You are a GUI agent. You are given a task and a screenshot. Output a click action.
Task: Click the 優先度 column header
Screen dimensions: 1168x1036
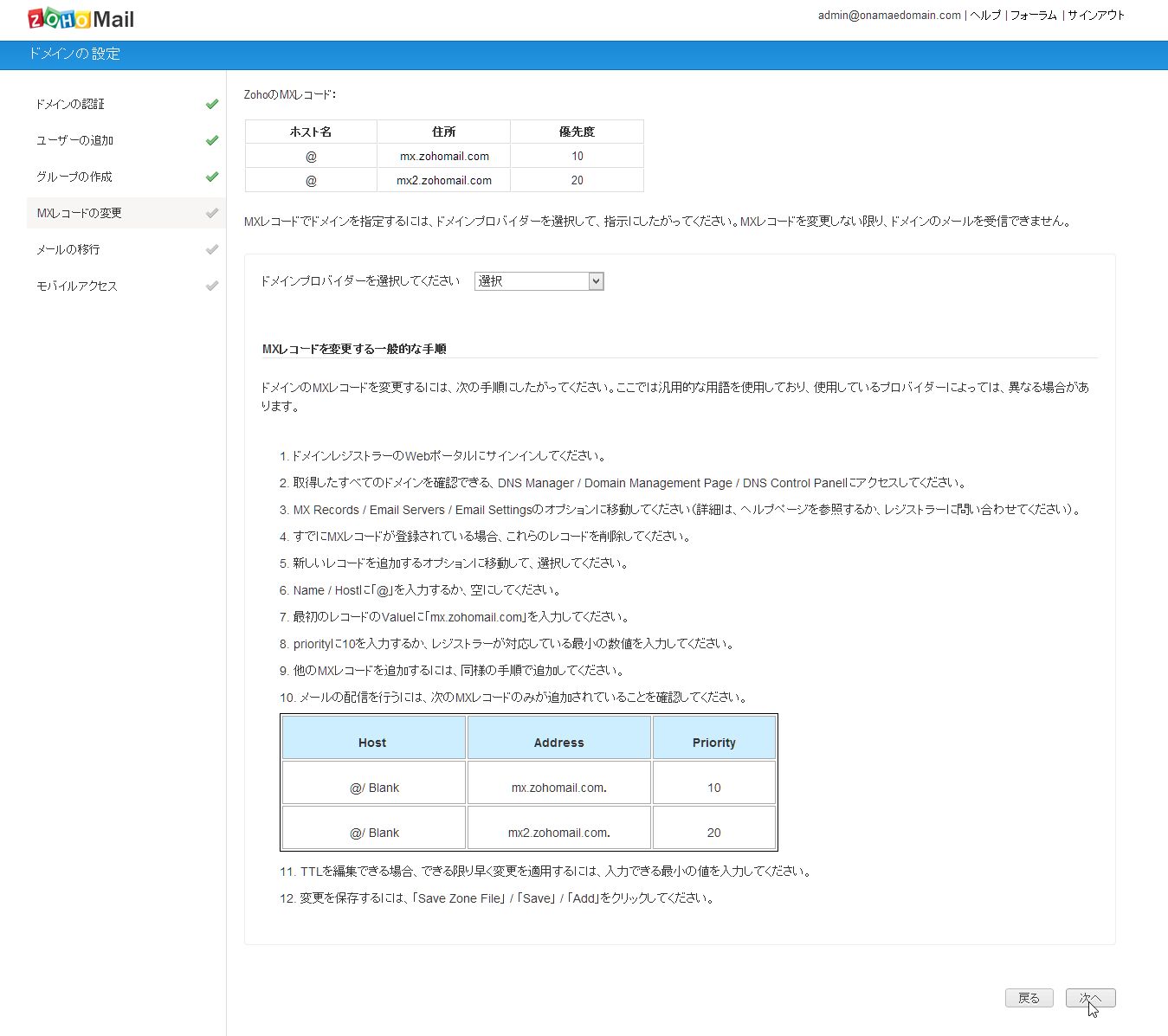[x=578, y=132]
